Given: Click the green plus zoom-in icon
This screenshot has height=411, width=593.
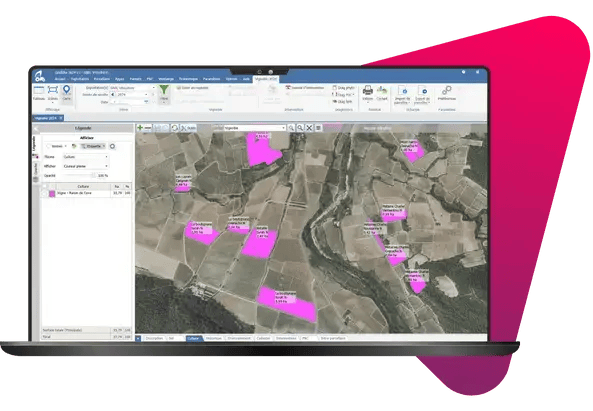Looking at the screenshot, I should coord(140,128).
